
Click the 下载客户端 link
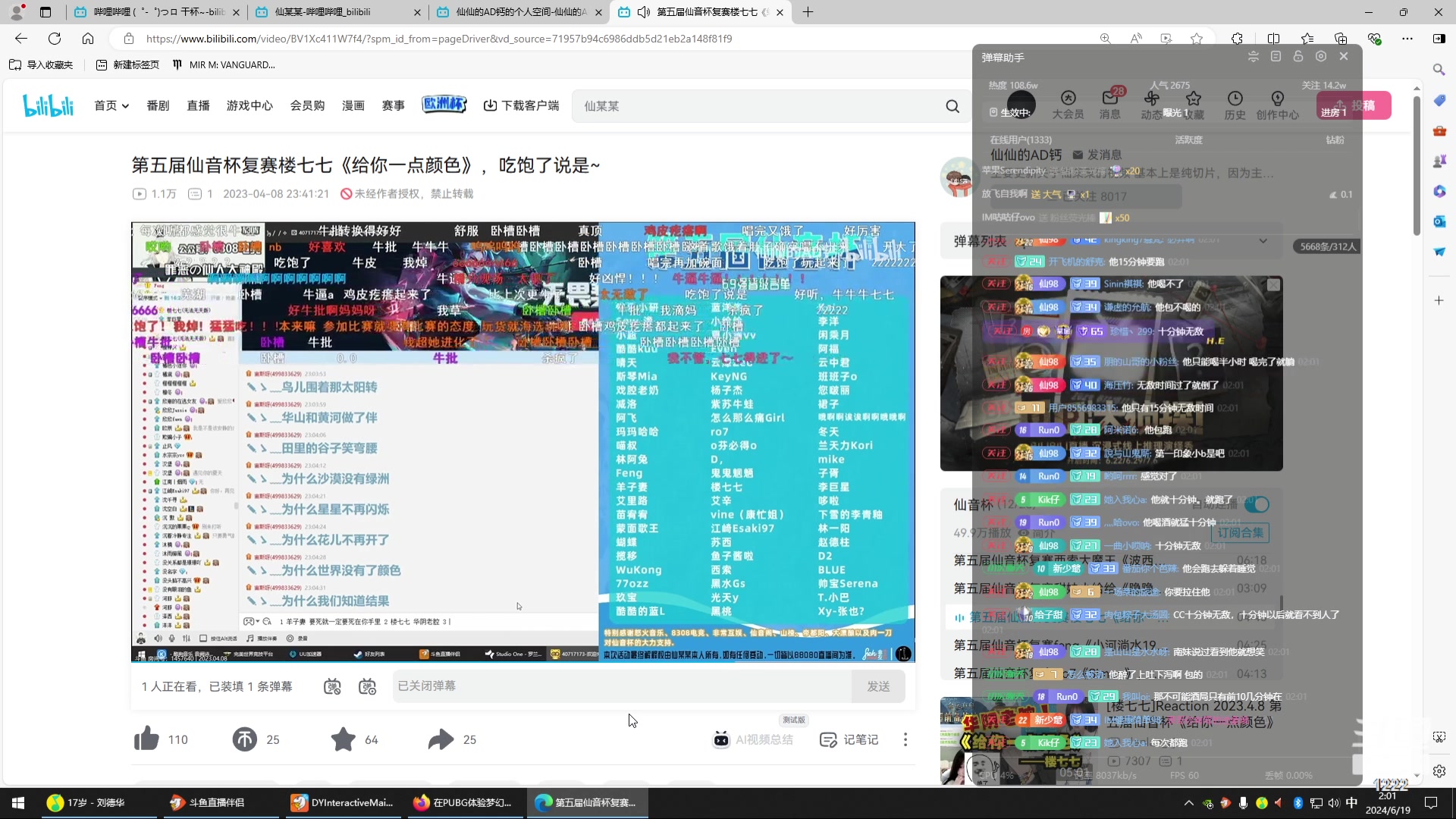pos(522,105)
